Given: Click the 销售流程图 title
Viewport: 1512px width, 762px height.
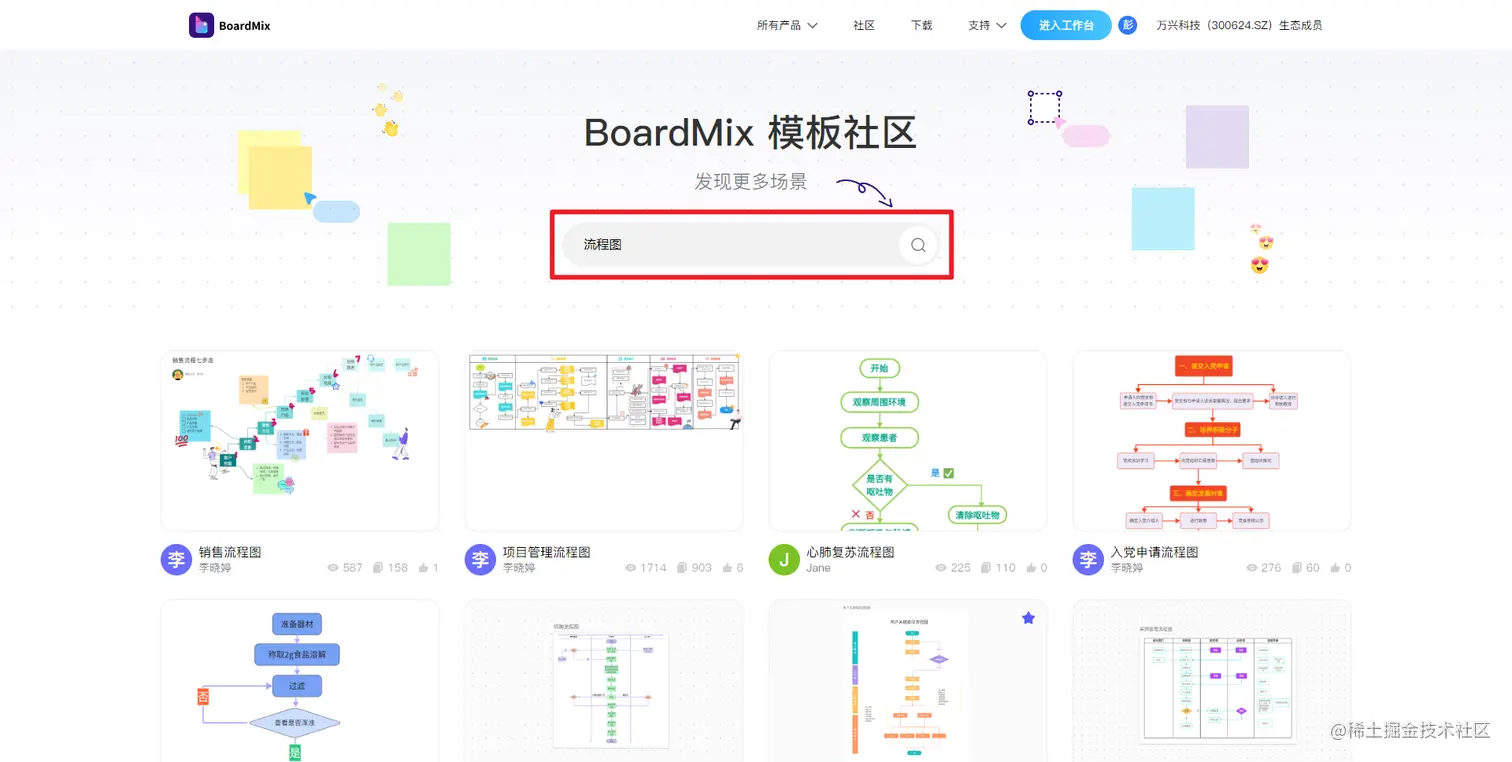Looking at the screenshot, I should [230, 552].
